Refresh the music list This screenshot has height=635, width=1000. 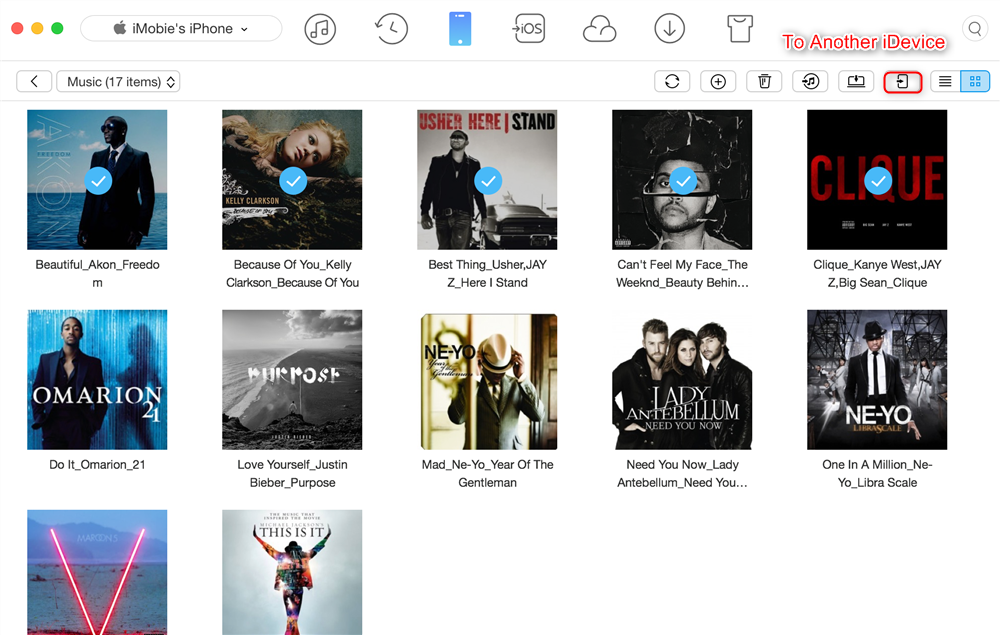pyautogui.click(x=672, y=82)
